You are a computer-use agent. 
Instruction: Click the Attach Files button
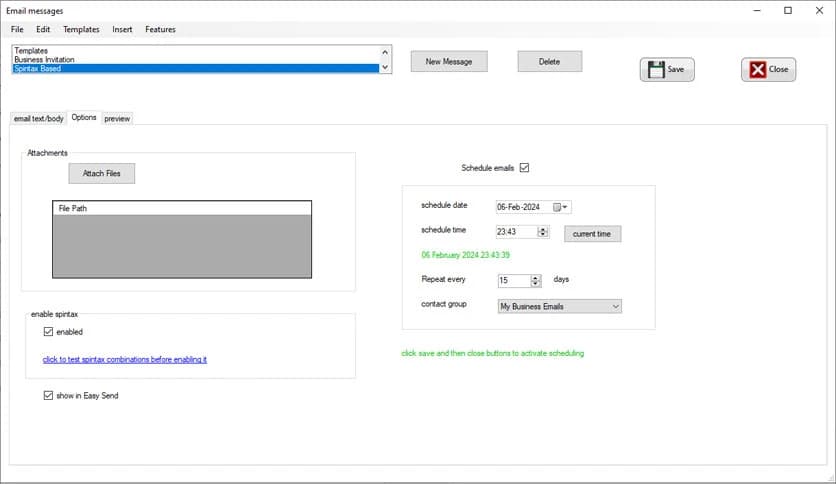[x=102, y=173]
